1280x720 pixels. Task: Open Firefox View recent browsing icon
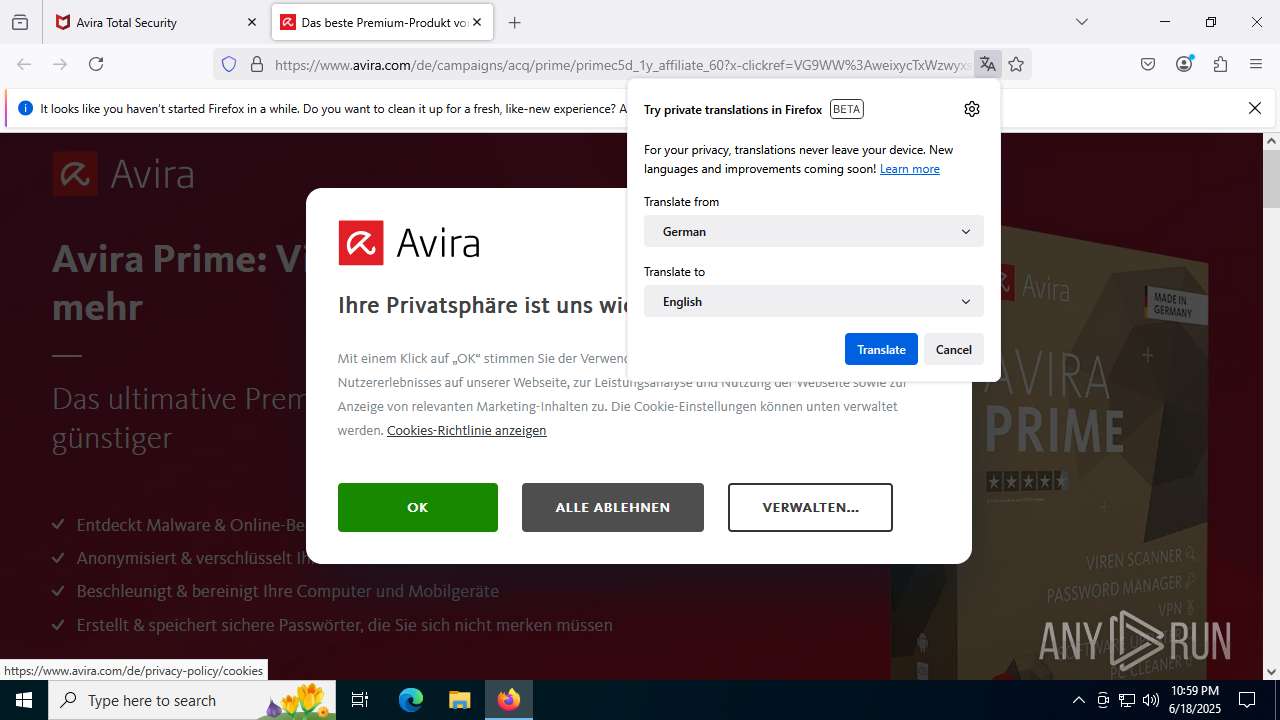coord(20,22)
